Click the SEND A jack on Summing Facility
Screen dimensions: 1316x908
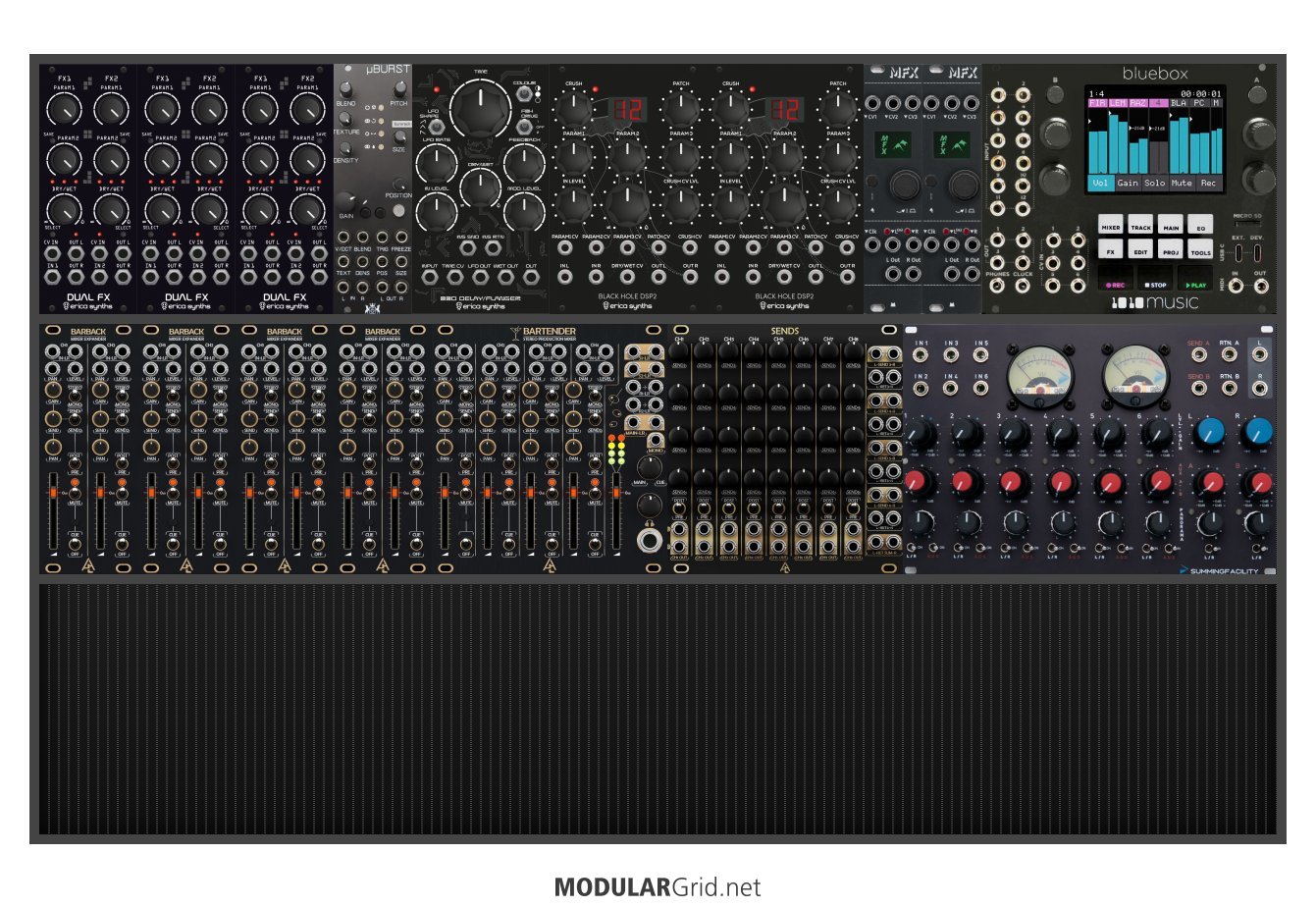(1198, 354)
